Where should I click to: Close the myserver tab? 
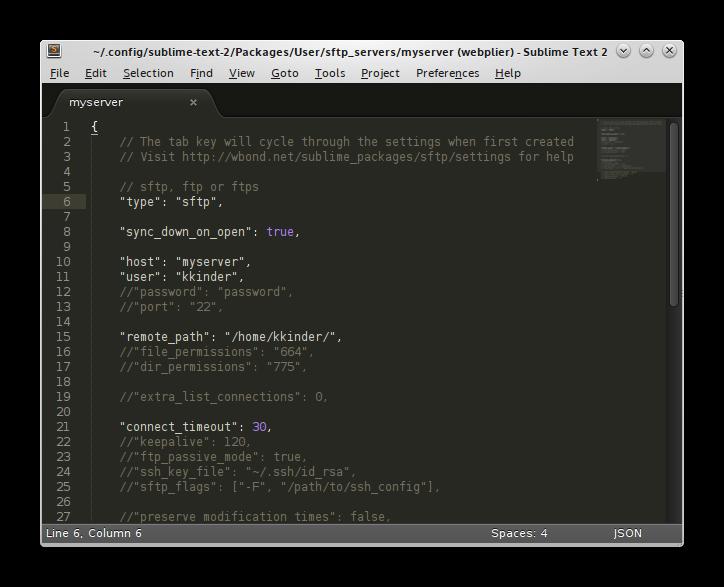[193, 102]
